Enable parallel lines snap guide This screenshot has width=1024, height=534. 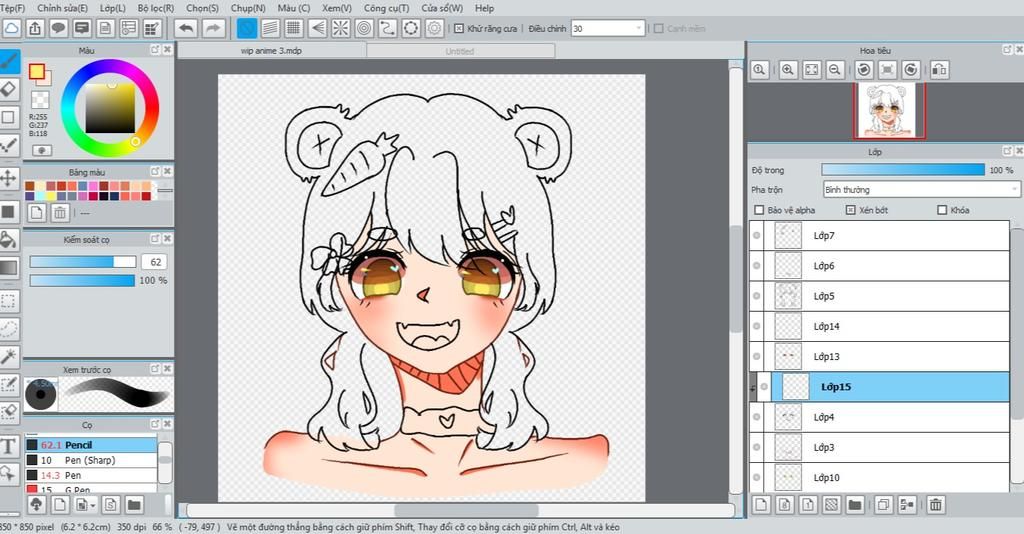click(270, 28)
